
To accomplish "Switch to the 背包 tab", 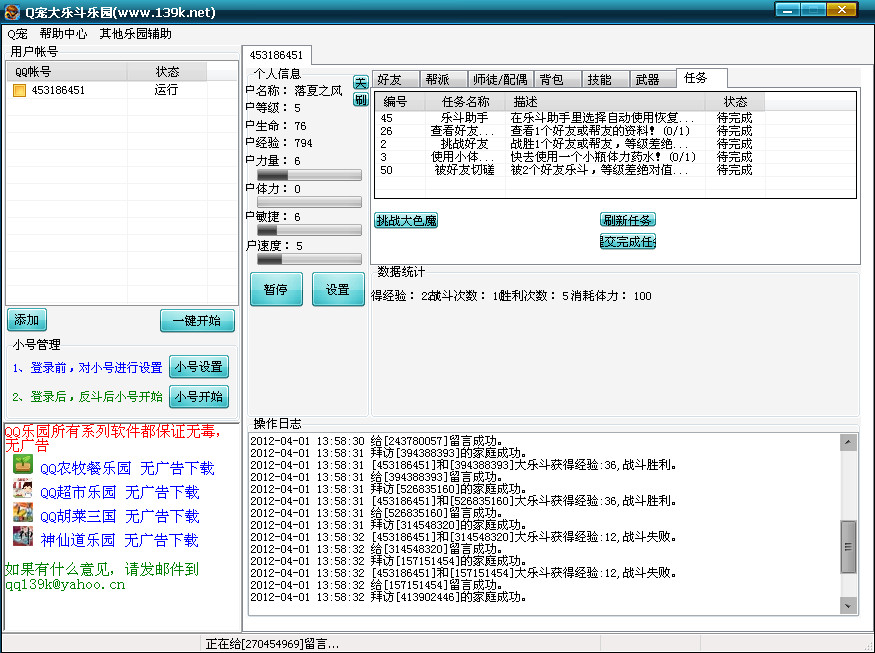I will [557, 79].
